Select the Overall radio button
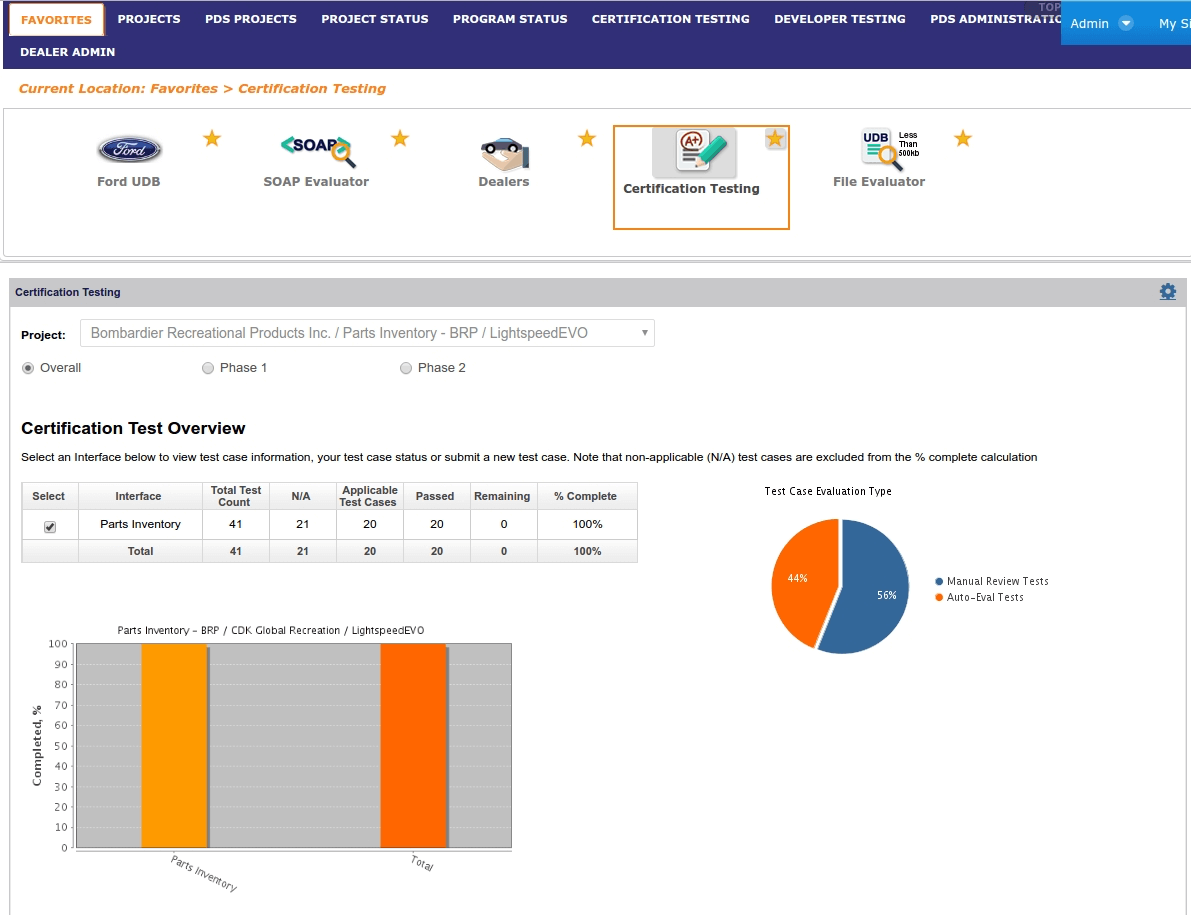This screenshot has width=1191, height=915. coord(28,368)
